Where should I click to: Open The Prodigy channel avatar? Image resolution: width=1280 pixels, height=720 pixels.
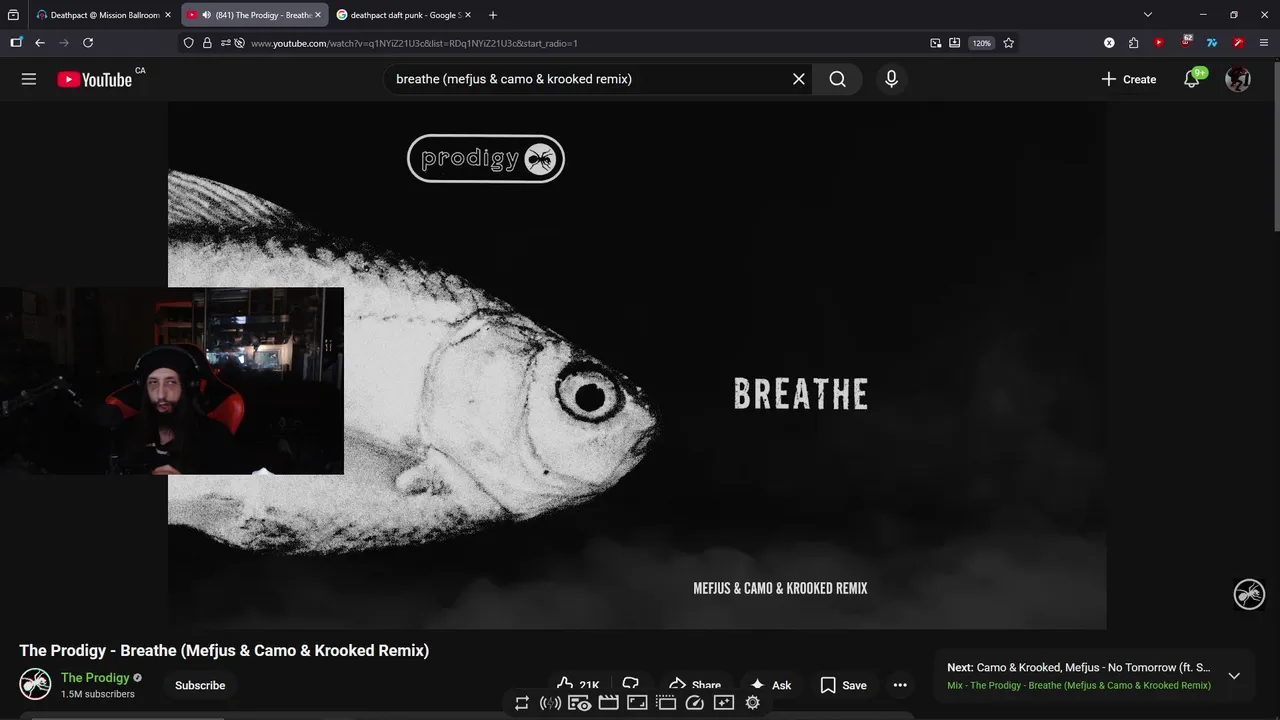(35, 684)
